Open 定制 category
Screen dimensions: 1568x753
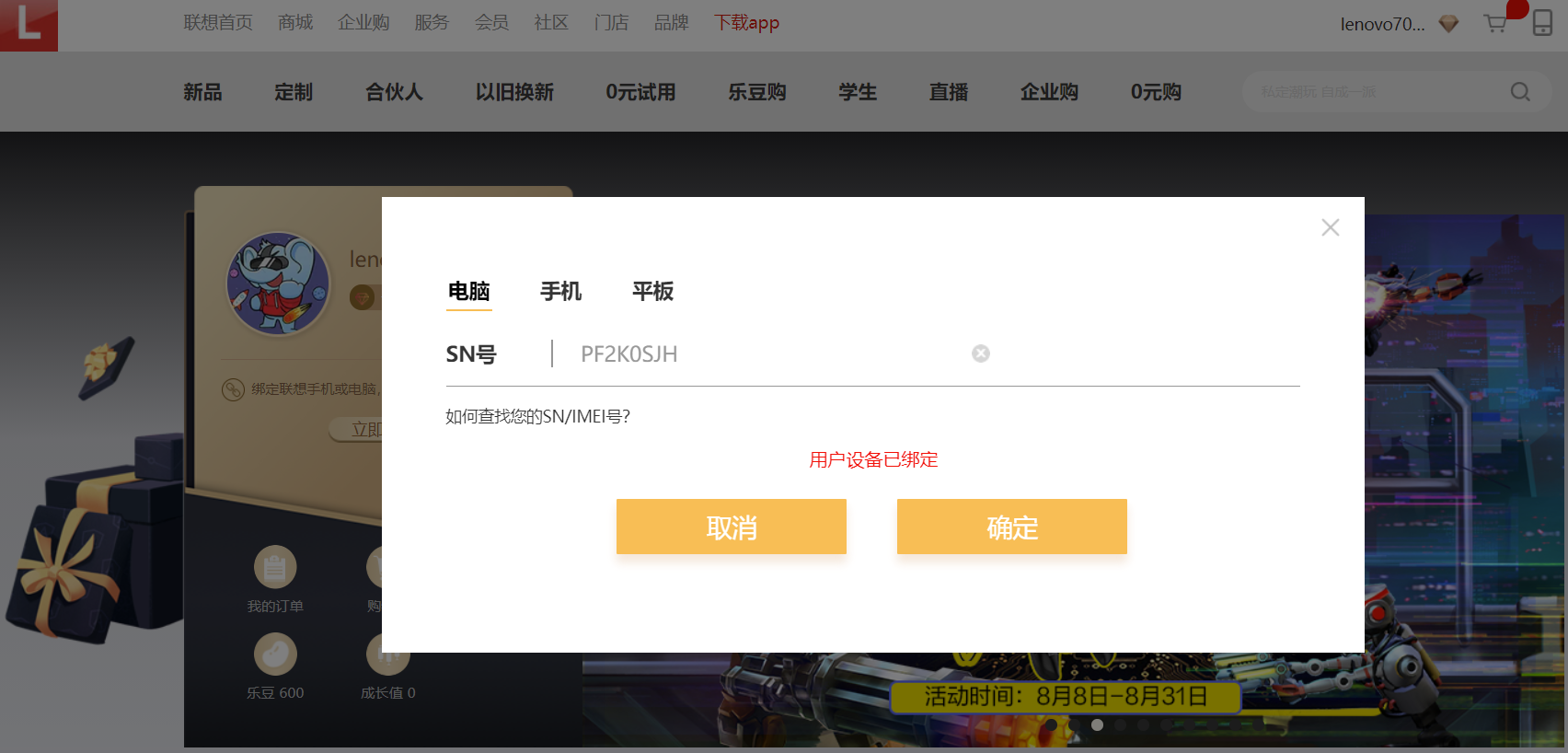(294, 92)
